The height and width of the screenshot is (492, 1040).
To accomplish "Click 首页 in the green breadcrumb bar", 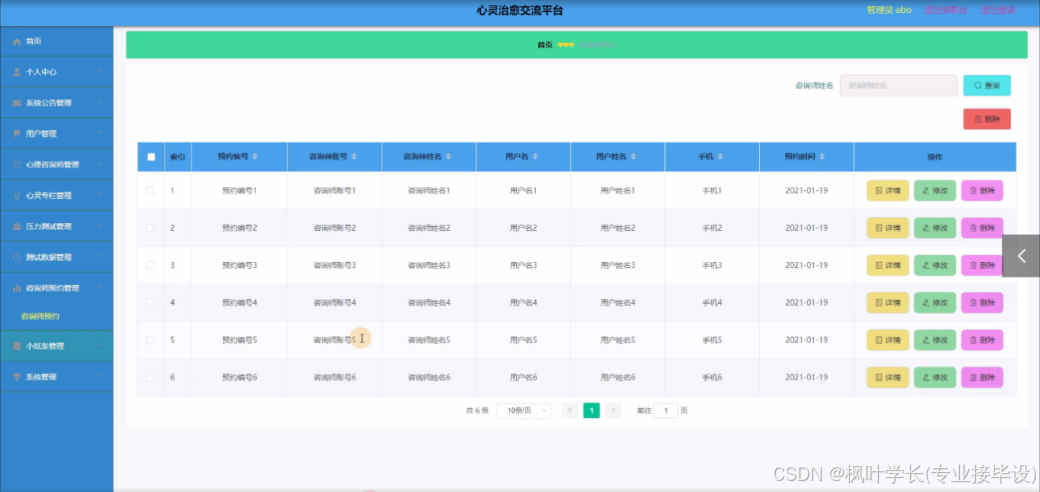I will pyautogui.click(x=545, y=45).
